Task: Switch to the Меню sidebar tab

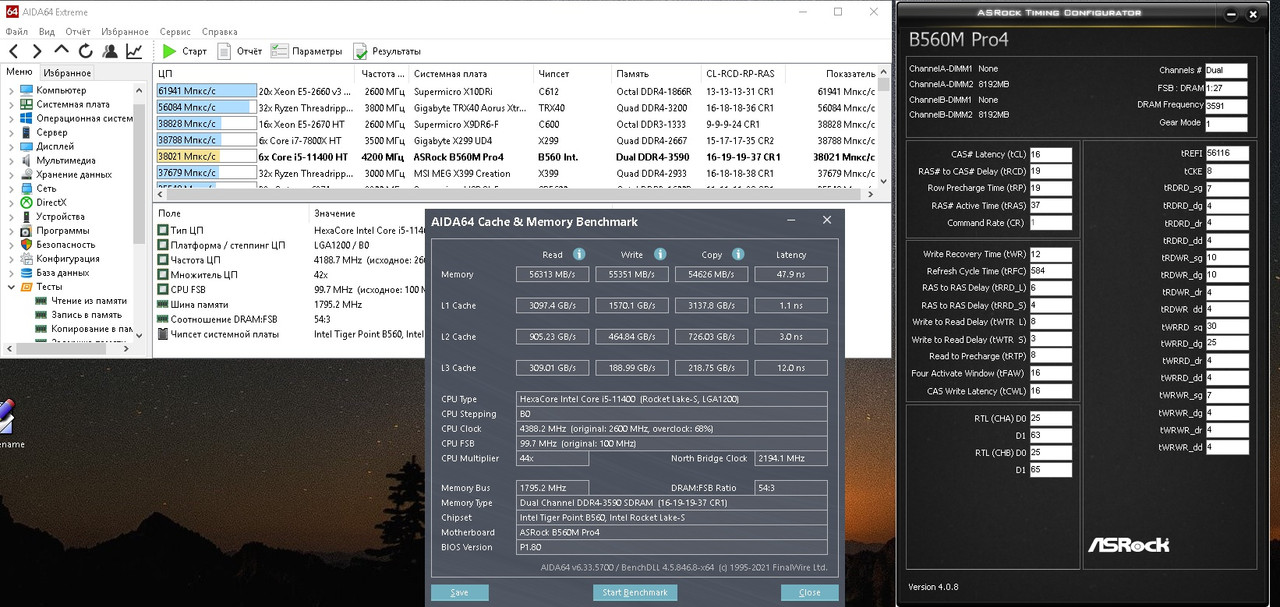Action: [19, 72]
